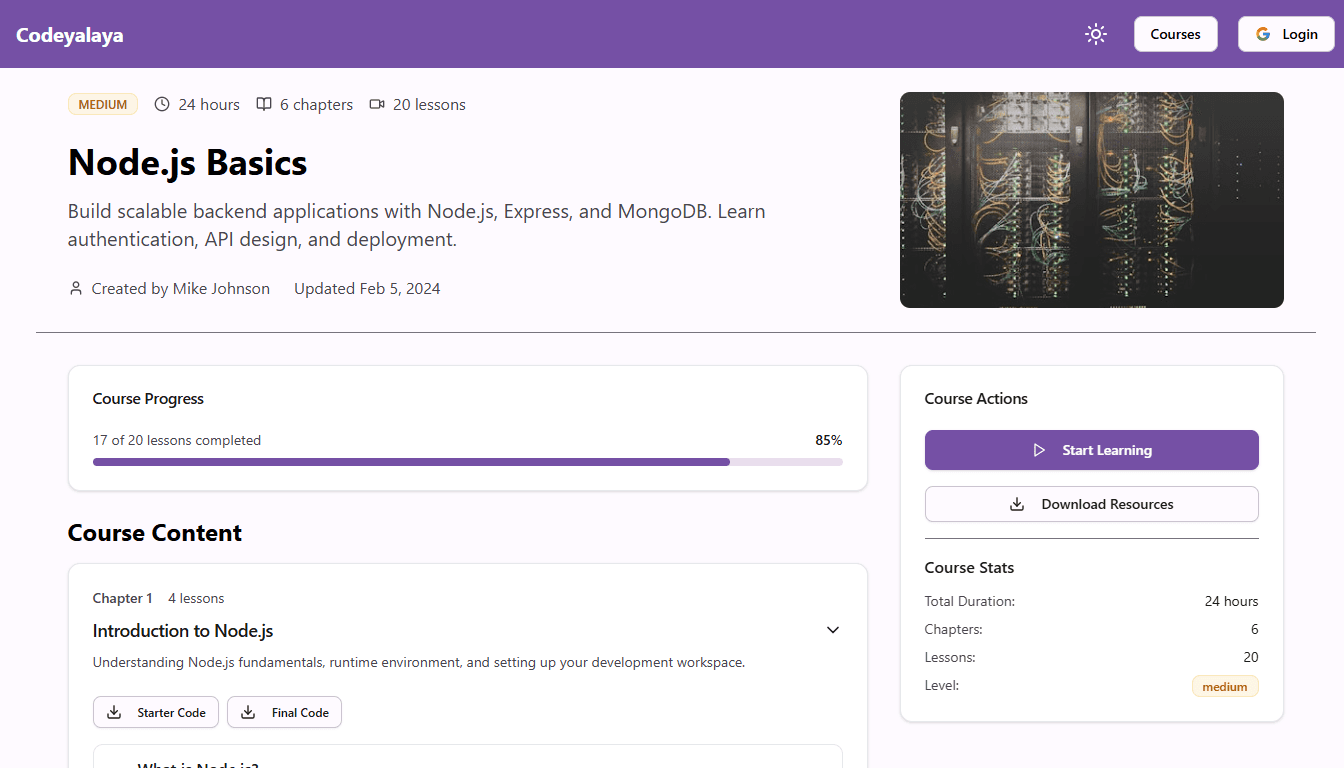Click the person icon beside Created by
Viewport: 1344px width, 768px height.
point(76,289)
